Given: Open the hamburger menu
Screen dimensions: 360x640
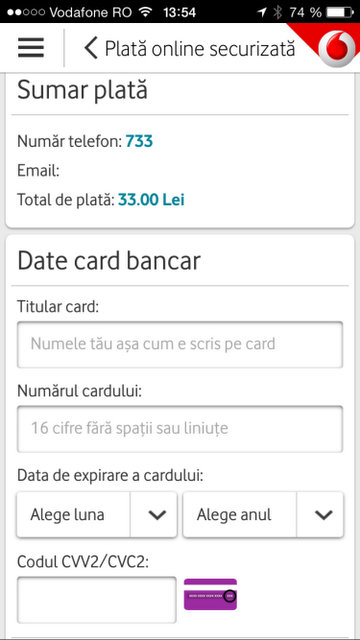Looking at the screenshot, I should click(31, 48).
